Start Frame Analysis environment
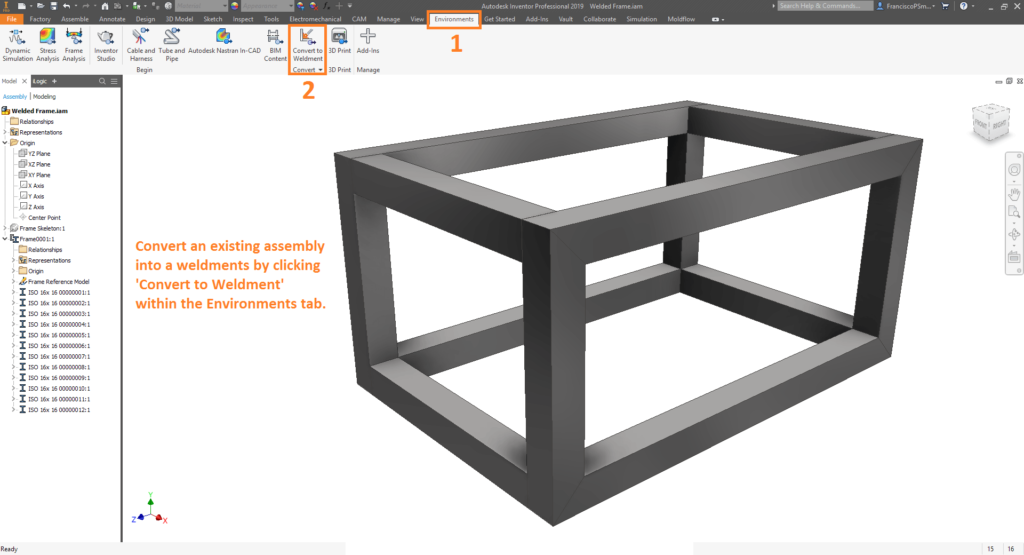The width and height of the screenshot is (1024, 555). point(74,45)
